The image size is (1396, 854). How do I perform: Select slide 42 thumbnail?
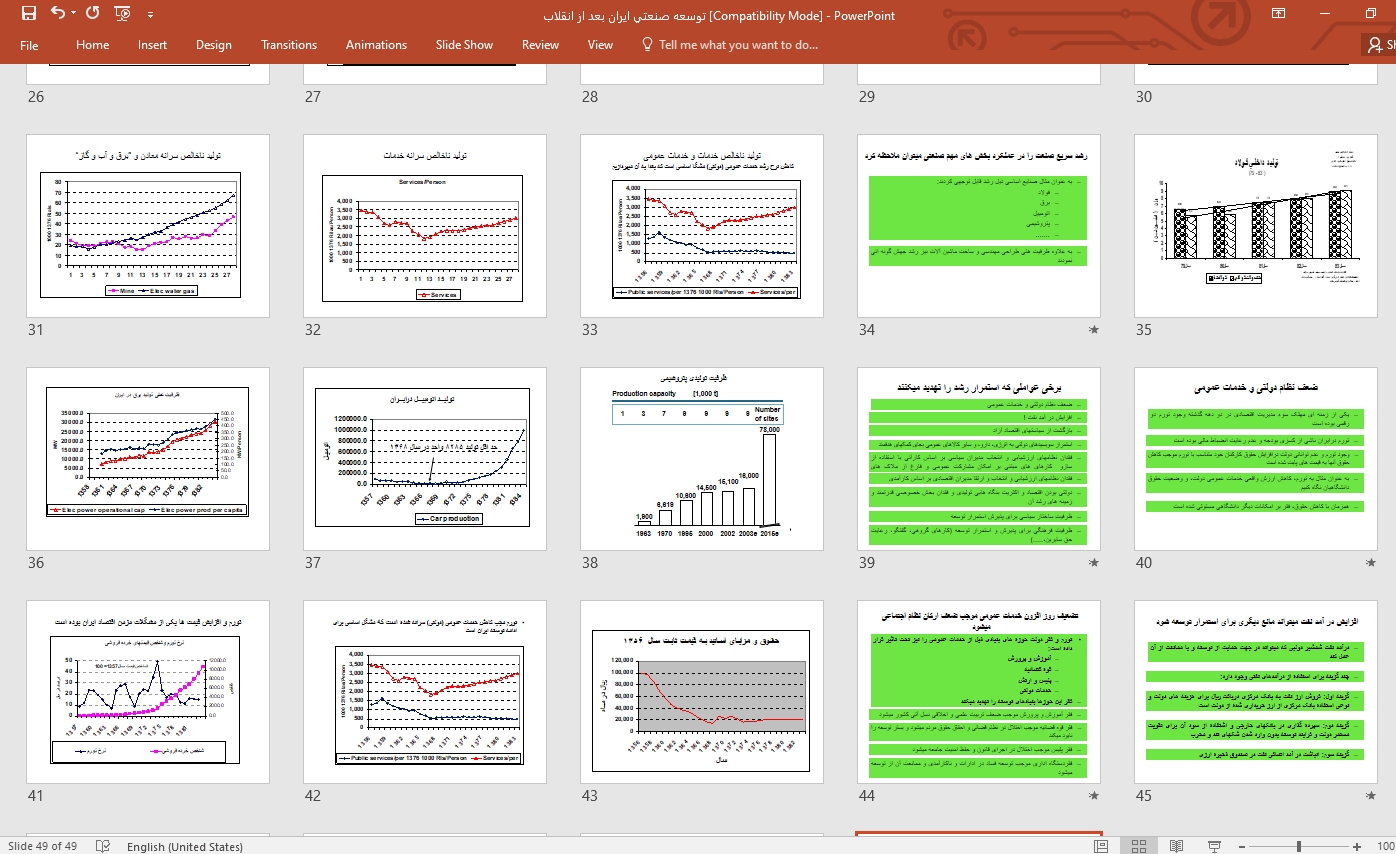coord(425,692)
